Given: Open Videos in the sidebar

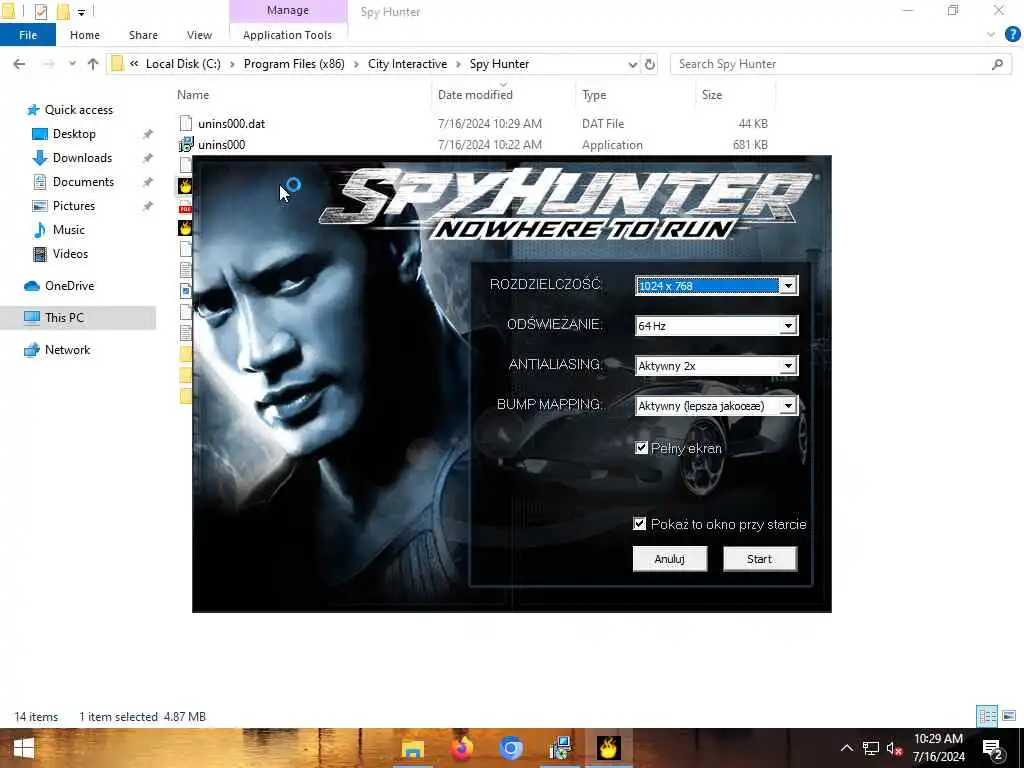Looking at the screenshot, I should tap(70, 254).
